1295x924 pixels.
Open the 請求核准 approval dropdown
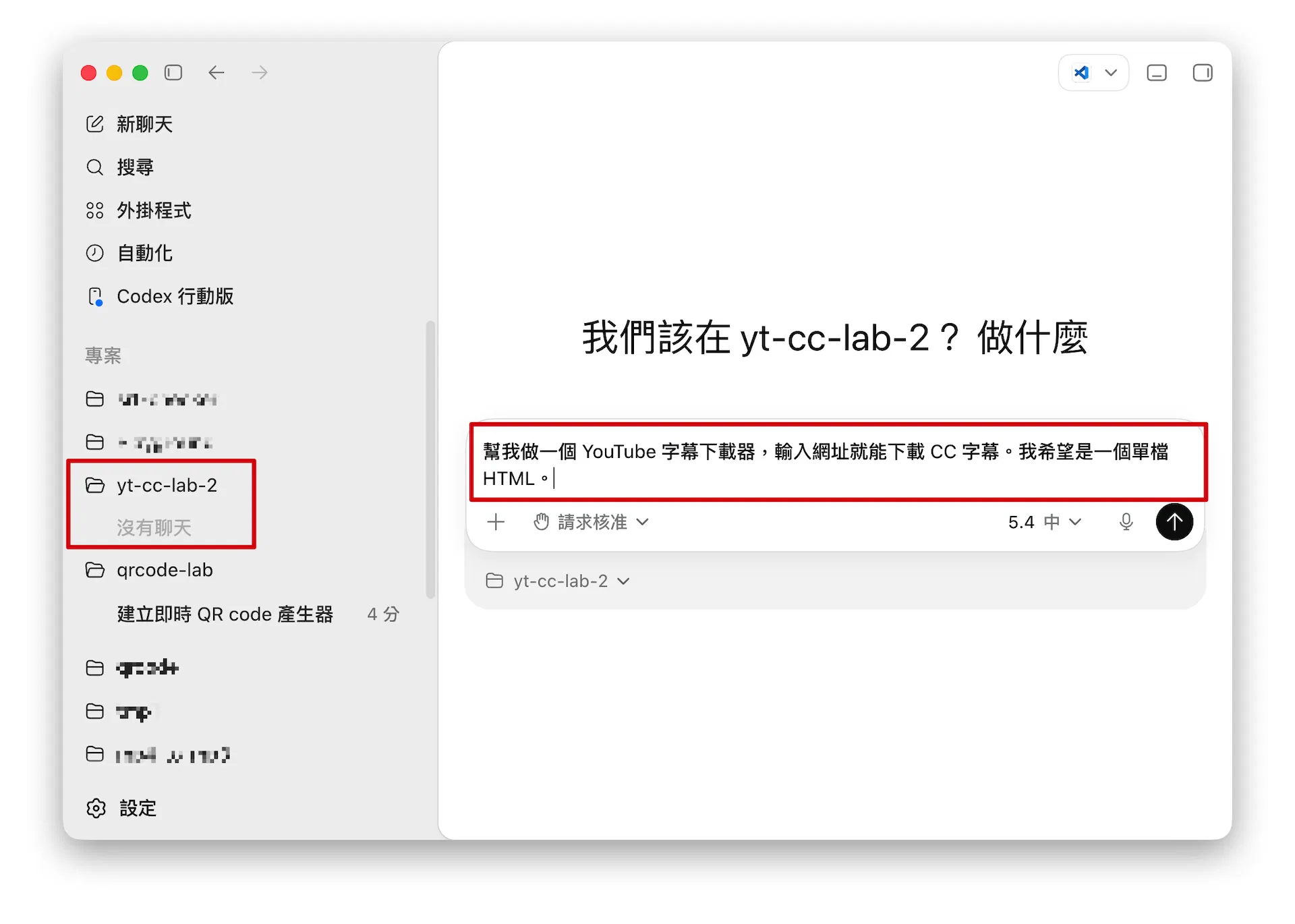591,522
